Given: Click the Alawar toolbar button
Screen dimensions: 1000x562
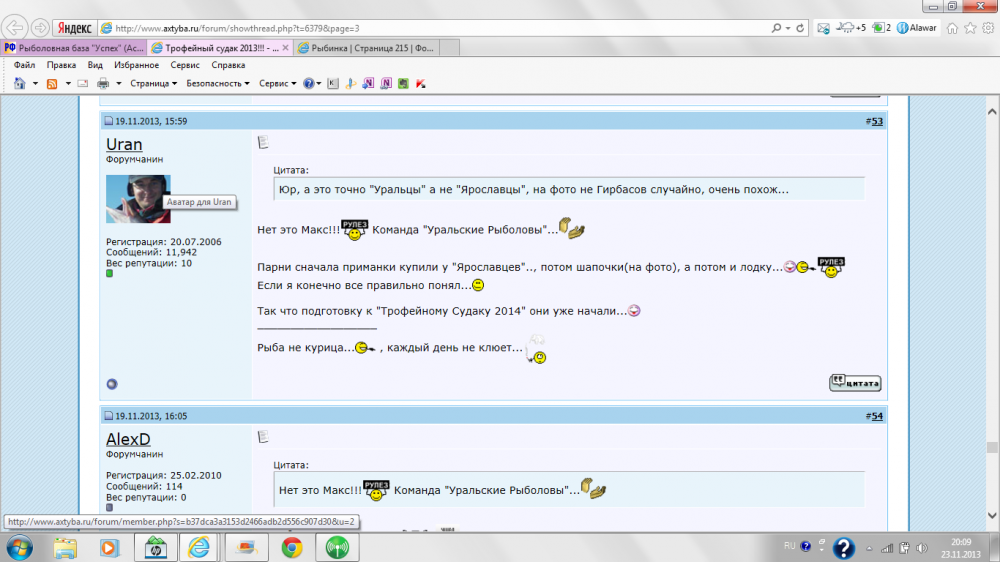Looking at the screenshot, I should pyautogui.click(x=916, y=28).
